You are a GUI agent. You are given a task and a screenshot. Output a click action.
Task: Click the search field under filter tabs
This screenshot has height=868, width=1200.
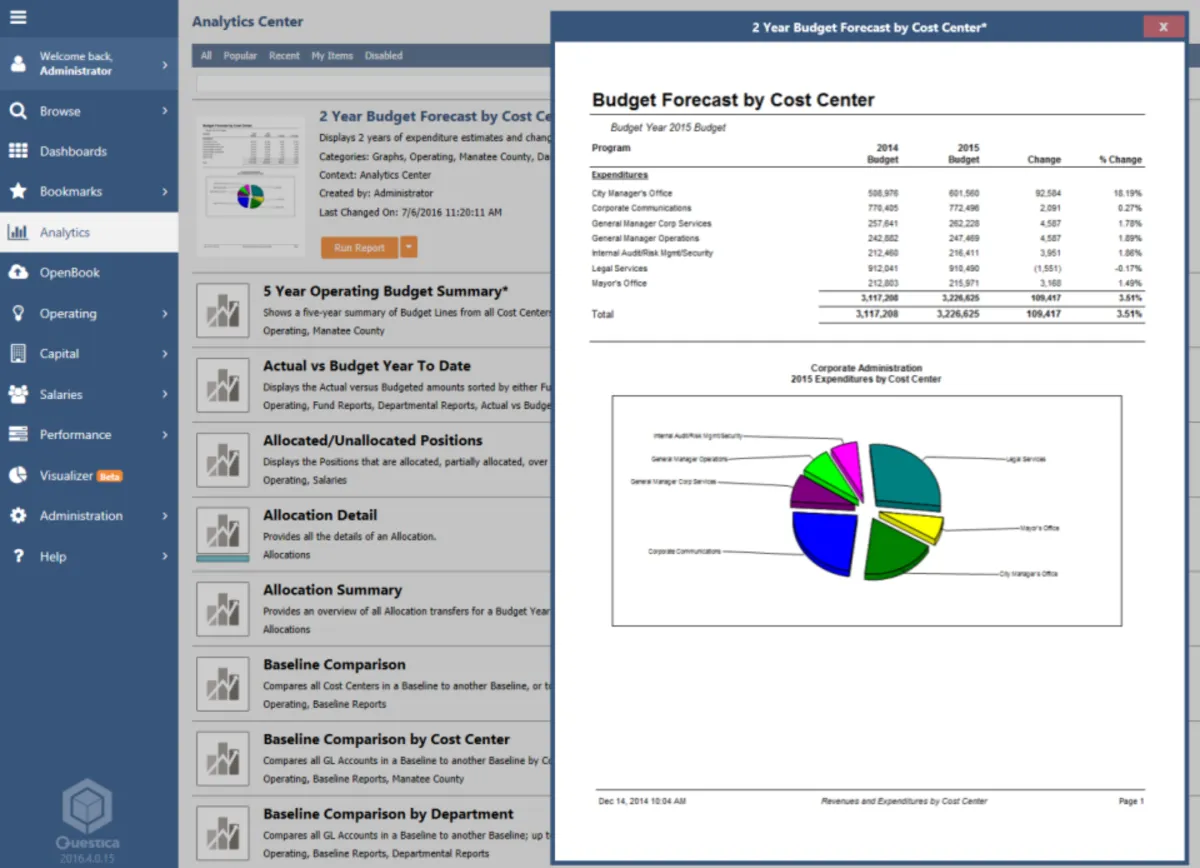pos(372,85)
